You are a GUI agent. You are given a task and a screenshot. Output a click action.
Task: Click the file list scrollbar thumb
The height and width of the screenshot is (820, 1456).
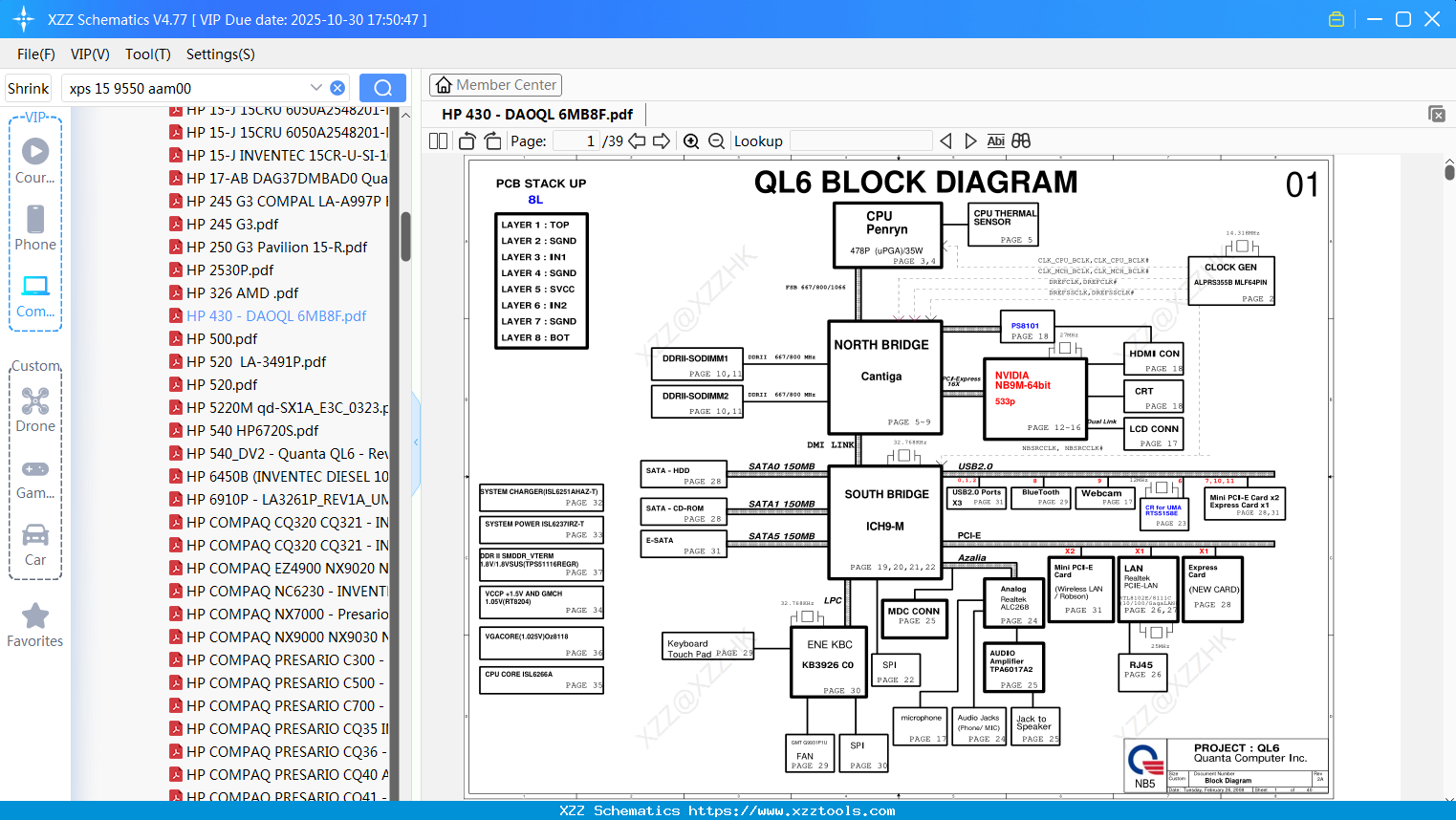405,236
